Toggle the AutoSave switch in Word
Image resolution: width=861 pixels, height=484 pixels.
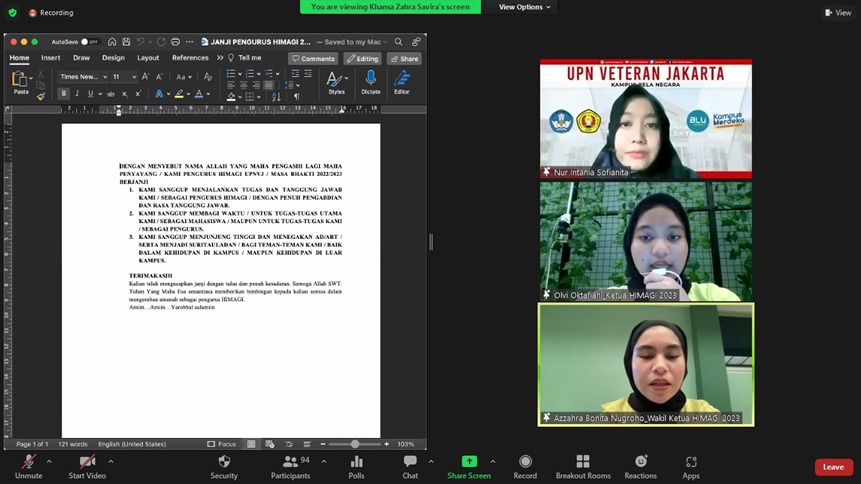(88, 42)
